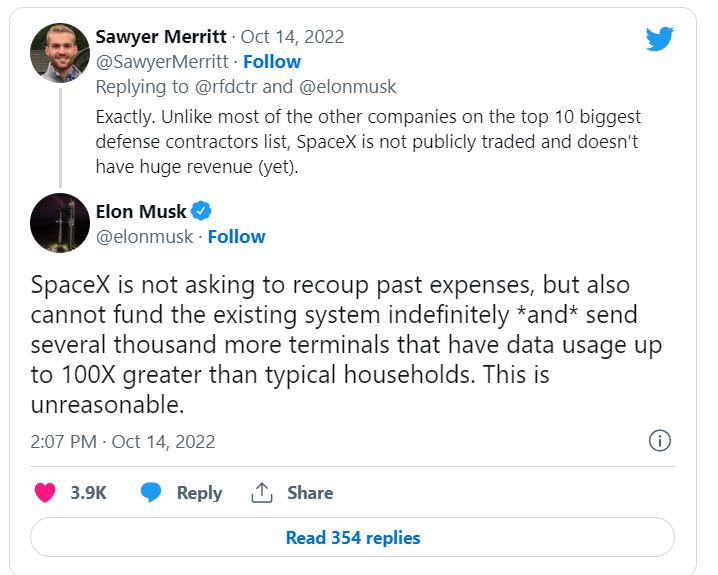
Task: Click the Twitter bird logo
Action: point(659,38)
